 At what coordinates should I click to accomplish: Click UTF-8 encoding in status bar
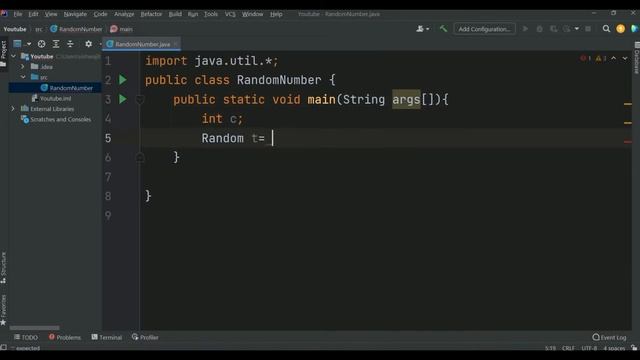coord(589,348)
